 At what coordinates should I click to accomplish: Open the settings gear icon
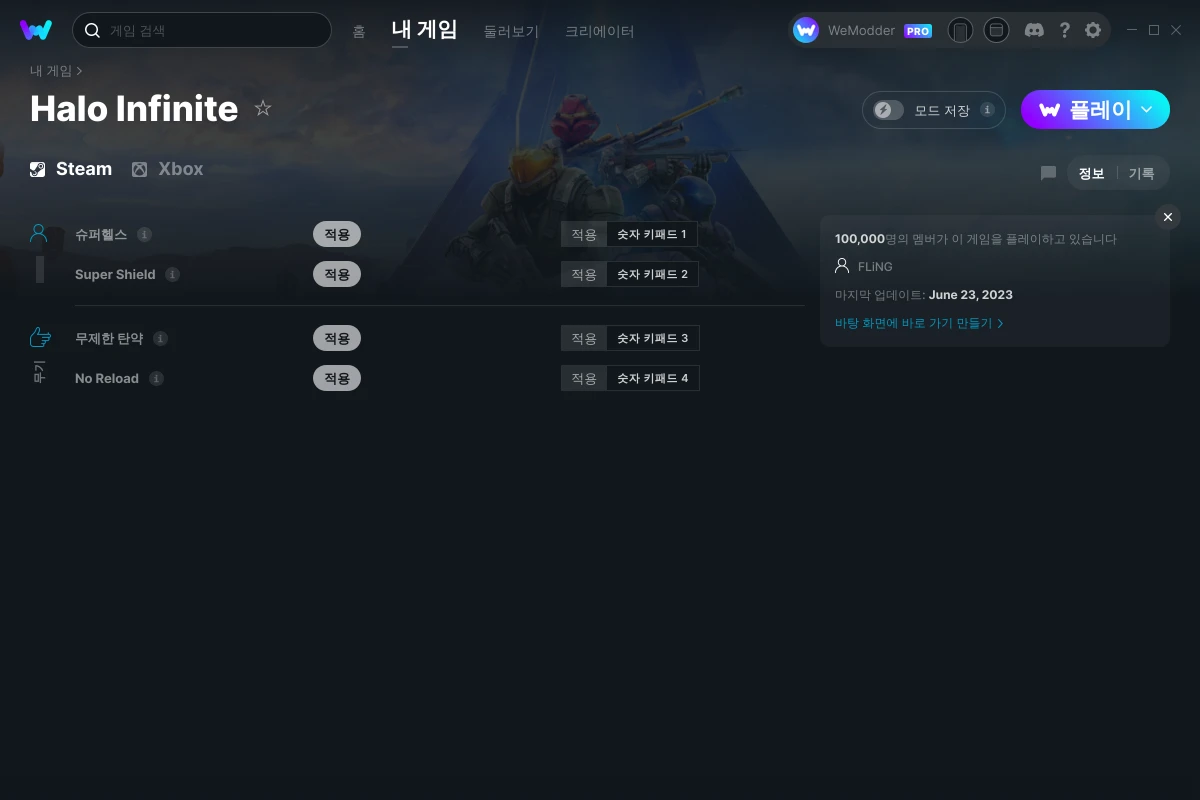click(x=1093, y=30)
